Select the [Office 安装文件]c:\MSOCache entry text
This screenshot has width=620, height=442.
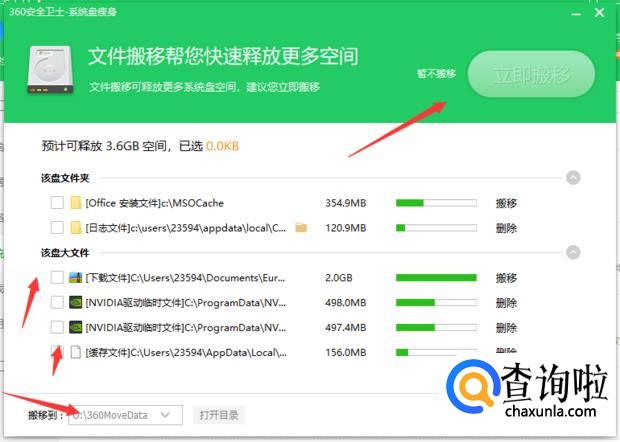click(155, 203)
